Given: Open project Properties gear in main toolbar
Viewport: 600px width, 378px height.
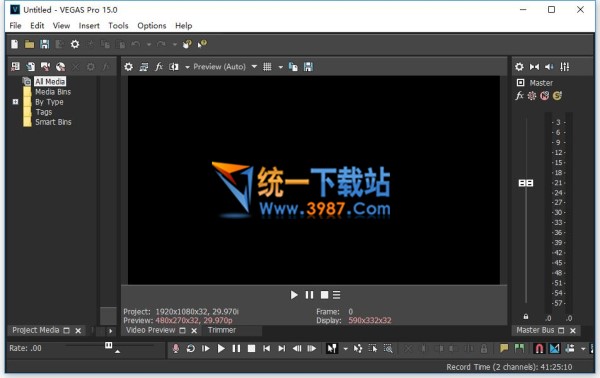Looking at the screenshot, I should pyautogui.click(x=75, y=44).
